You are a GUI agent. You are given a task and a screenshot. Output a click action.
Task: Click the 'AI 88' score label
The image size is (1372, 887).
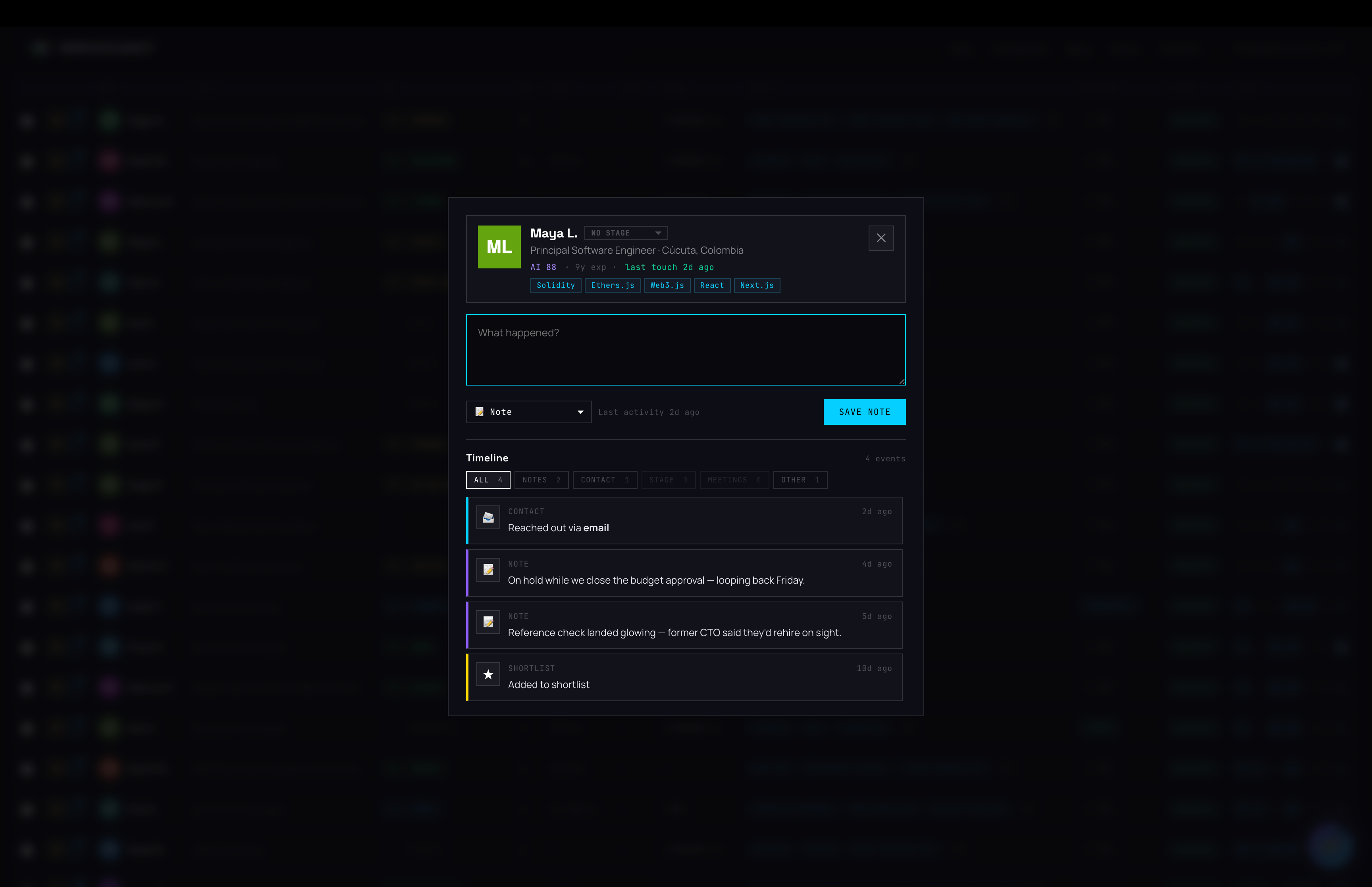tap(543, 267)
